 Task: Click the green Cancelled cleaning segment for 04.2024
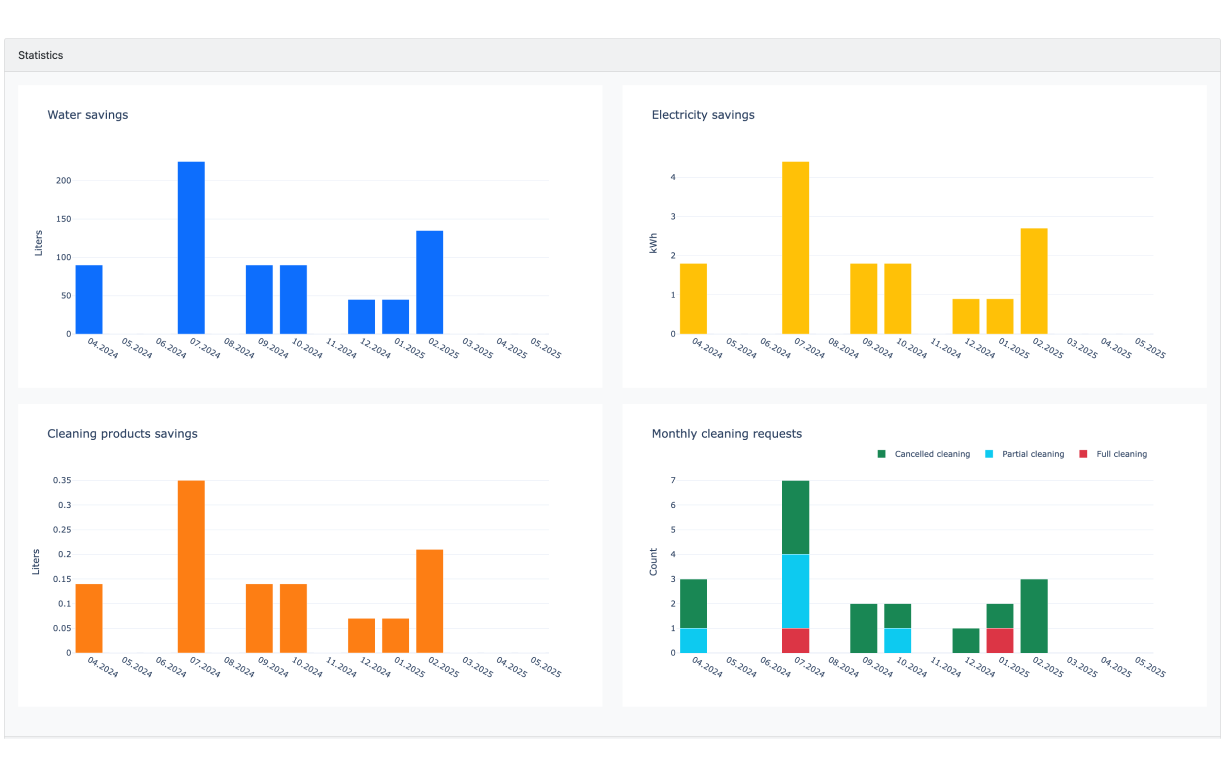click(x=693, y=604)
